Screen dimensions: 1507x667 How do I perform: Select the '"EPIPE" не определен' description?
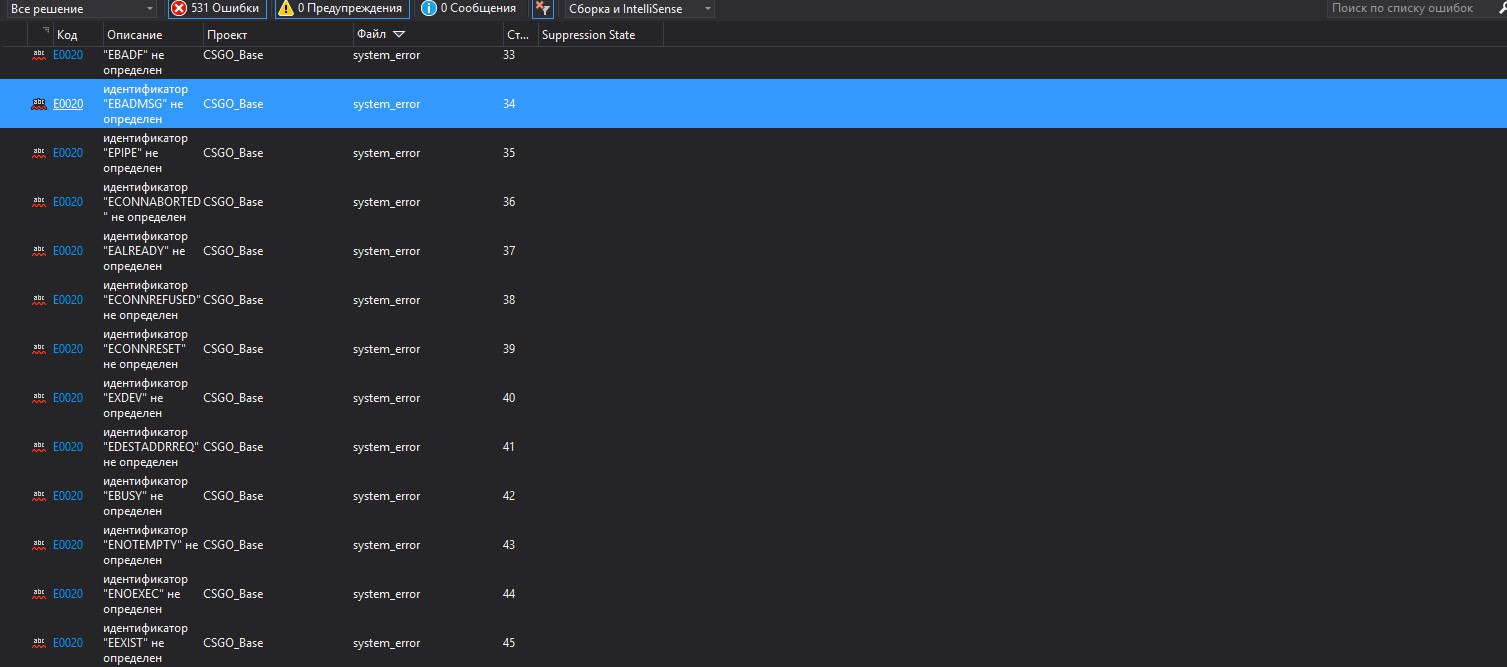tap(145, 153)
